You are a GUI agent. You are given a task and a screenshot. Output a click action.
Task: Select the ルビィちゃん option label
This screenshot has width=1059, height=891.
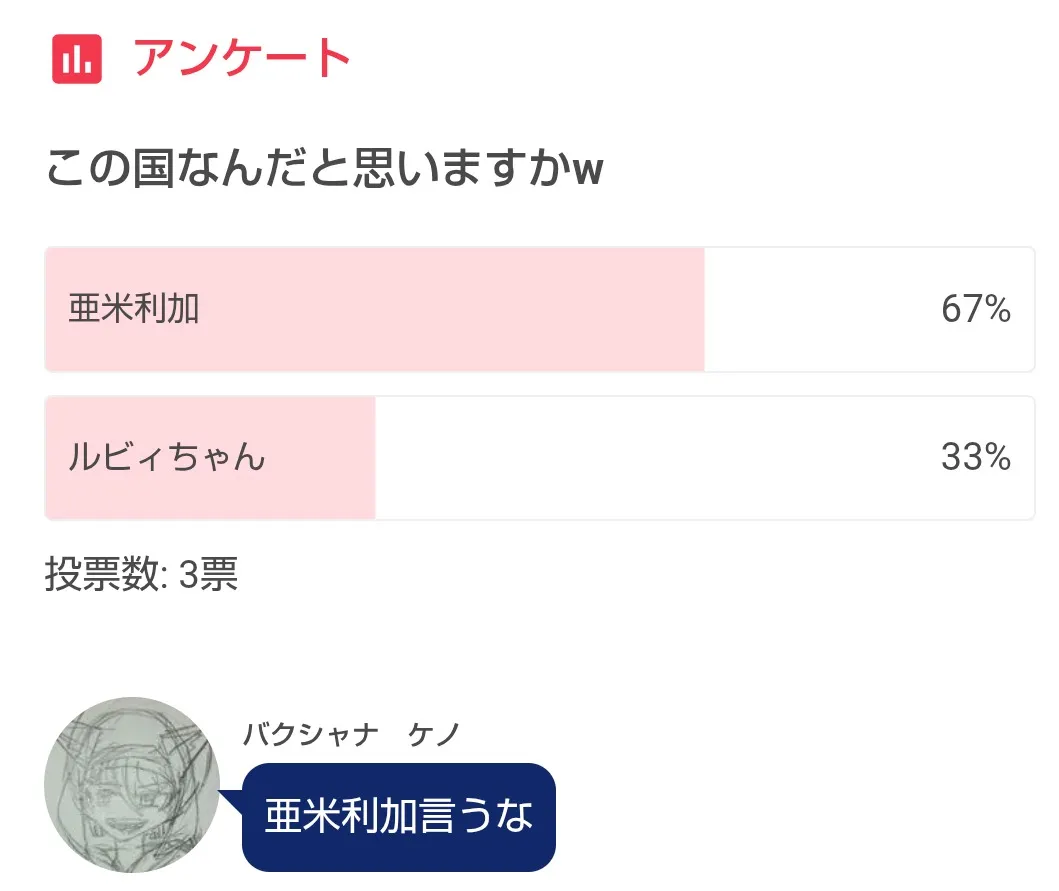tap(167, 458)
